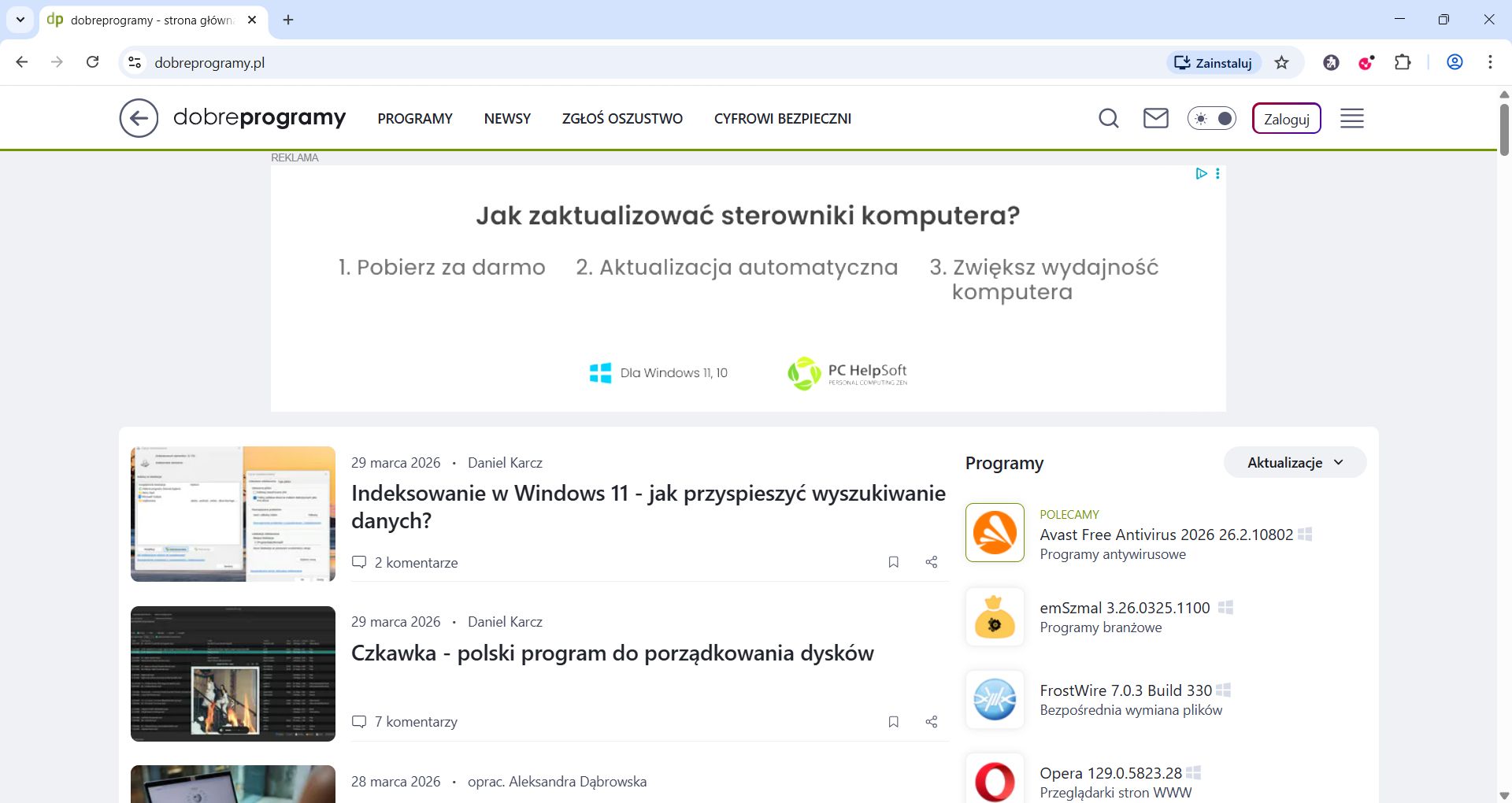Click the emSzmal money bag icon
Viewport: 1512px width, 803px height.
(x=995, y=616)
